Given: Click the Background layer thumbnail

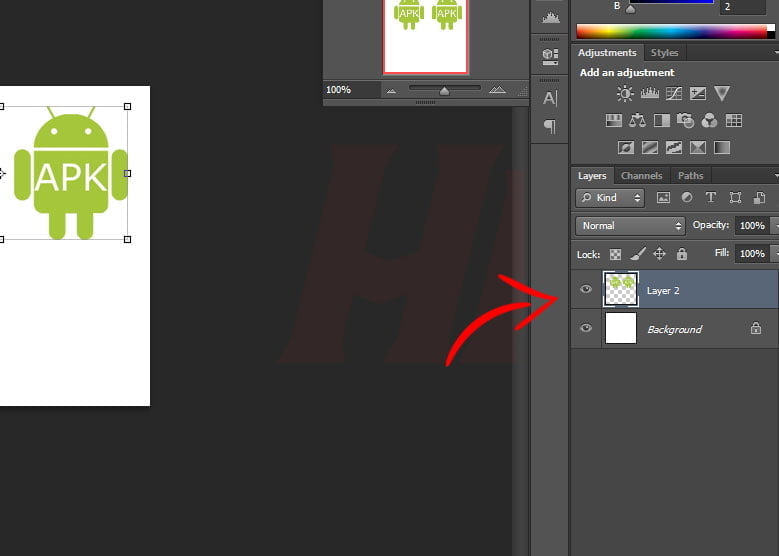Looking at the screenshot, I should 621,328.
